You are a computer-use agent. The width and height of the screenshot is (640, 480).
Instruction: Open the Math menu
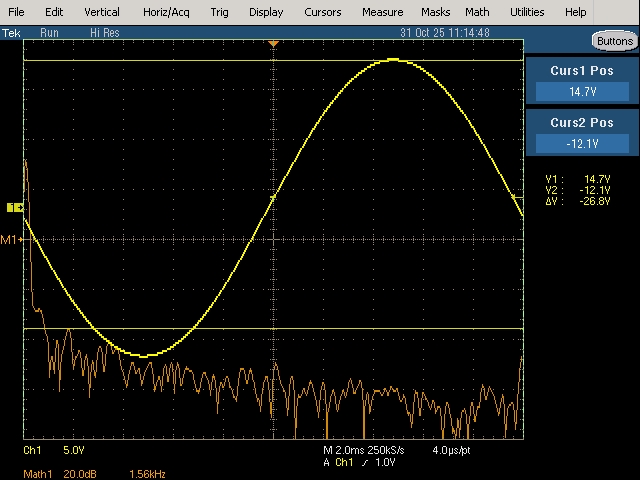click(477, 12)
